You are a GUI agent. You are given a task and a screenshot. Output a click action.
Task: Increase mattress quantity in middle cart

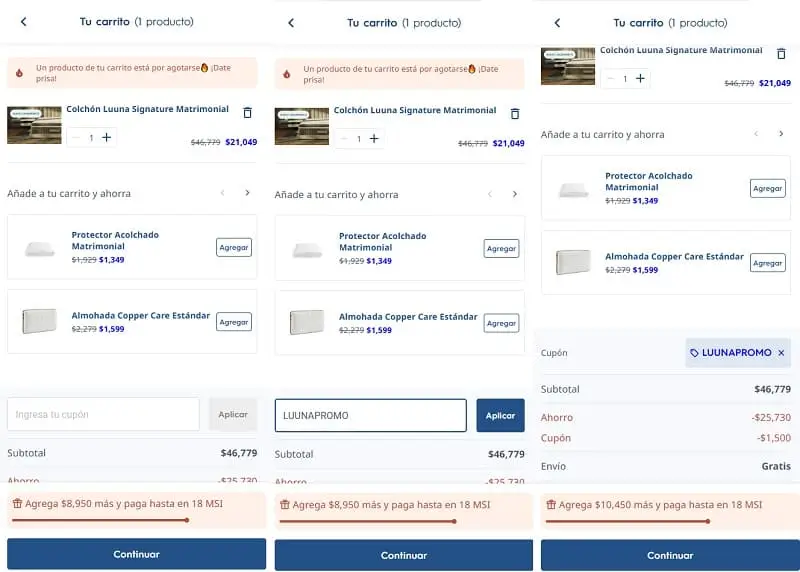point(374,138)
